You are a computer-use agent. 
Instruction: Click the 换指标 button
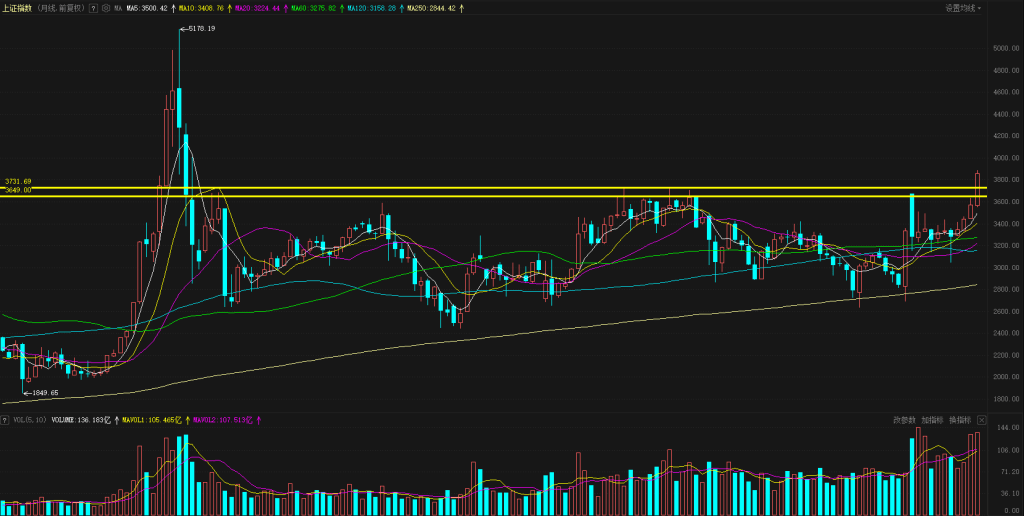(x=960, y=419)
